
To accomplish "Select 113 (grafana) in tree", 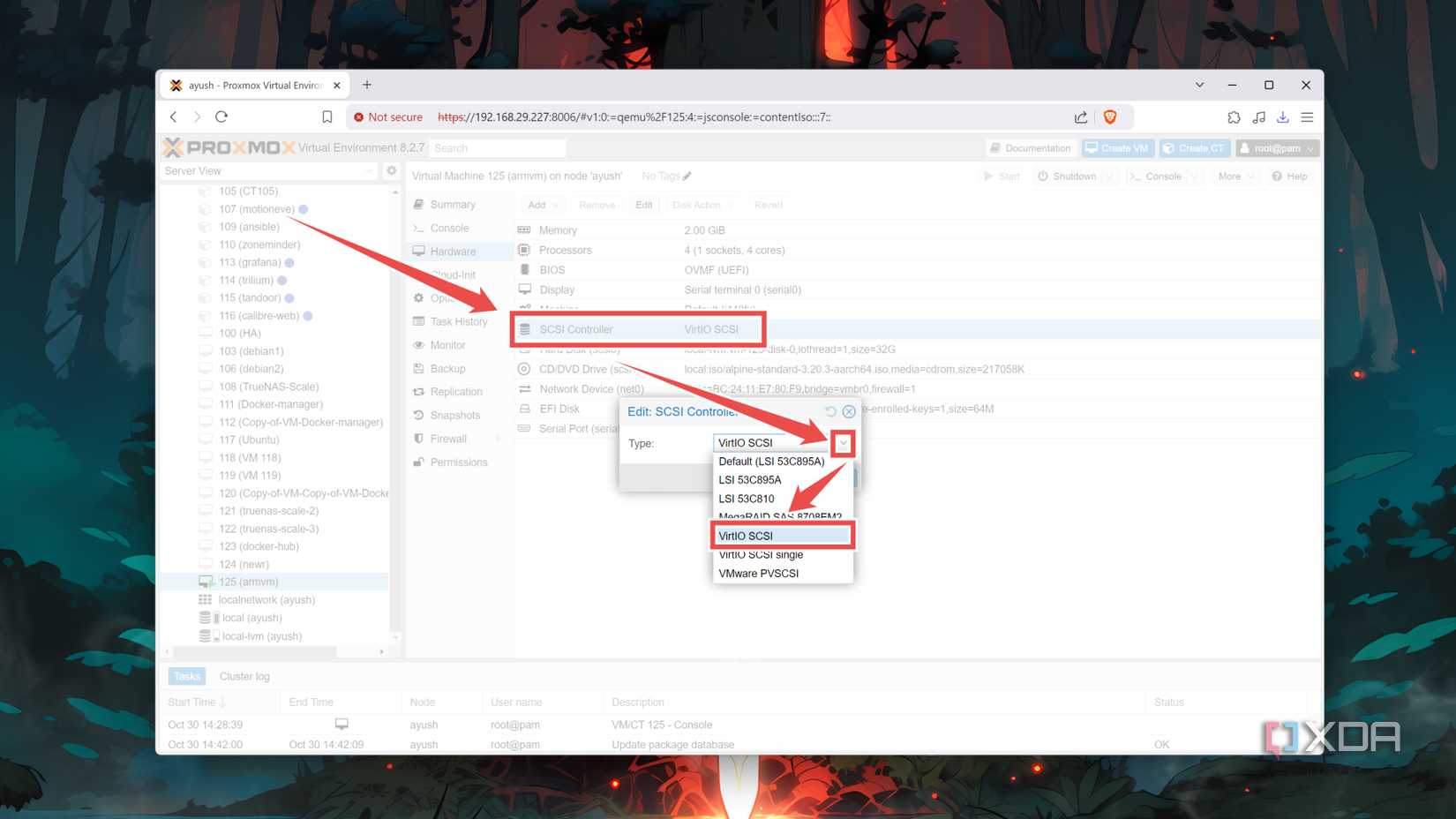I will click(x=274, y=262).
